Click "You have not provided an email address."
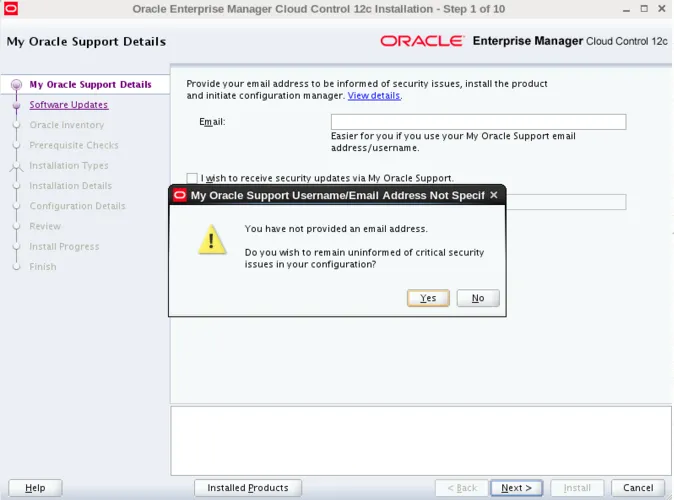 (x=336, y=229)
